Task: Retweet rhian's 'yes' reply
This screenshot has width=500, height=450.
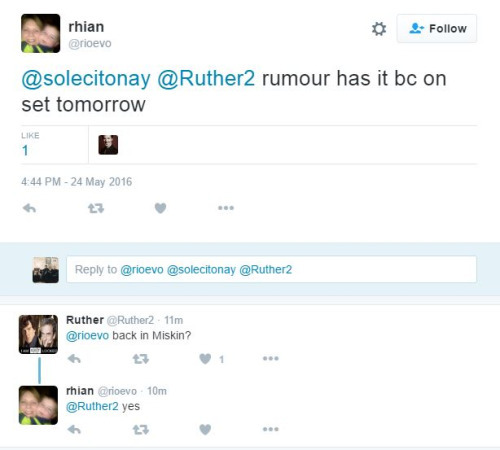Action: tap(141, 430)
